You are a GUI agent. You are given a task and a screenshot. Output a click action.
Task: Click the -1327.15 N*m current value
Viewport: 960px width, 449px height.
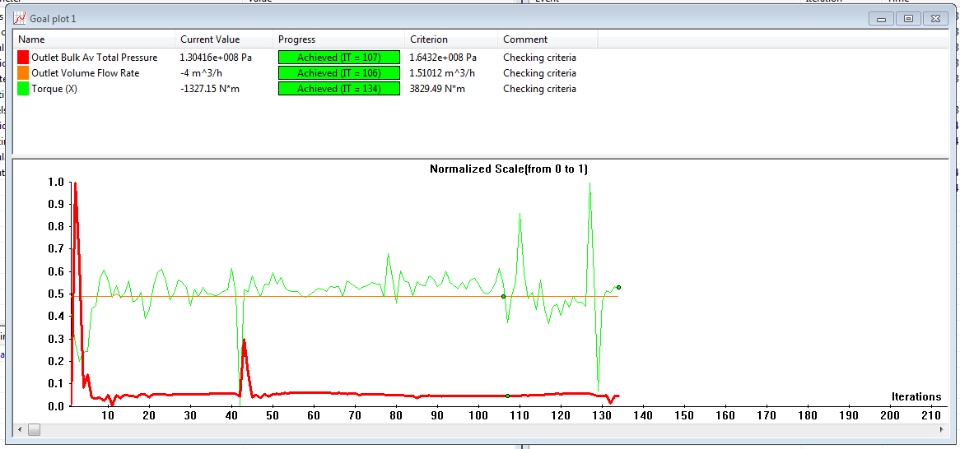(x=209, y=89)
